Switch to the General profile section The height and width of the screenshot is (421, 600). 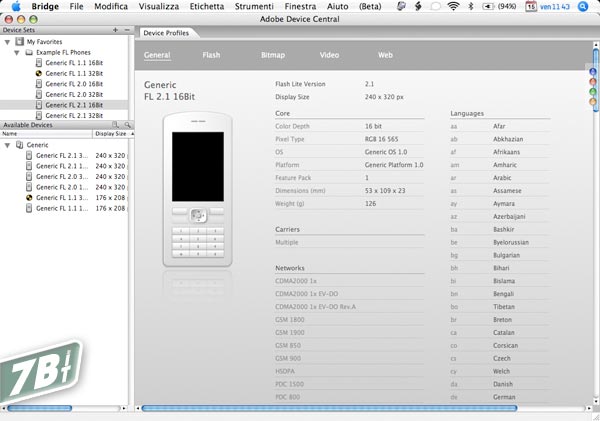point(157,55)
